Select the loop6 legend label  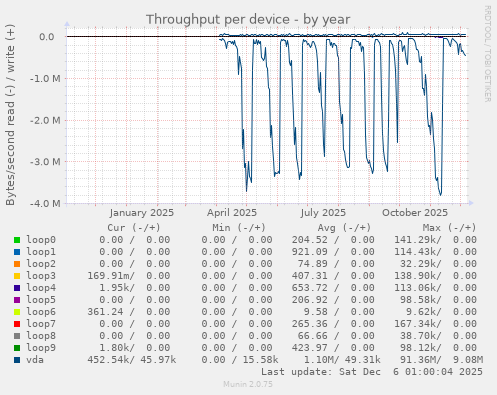(41, 312)
